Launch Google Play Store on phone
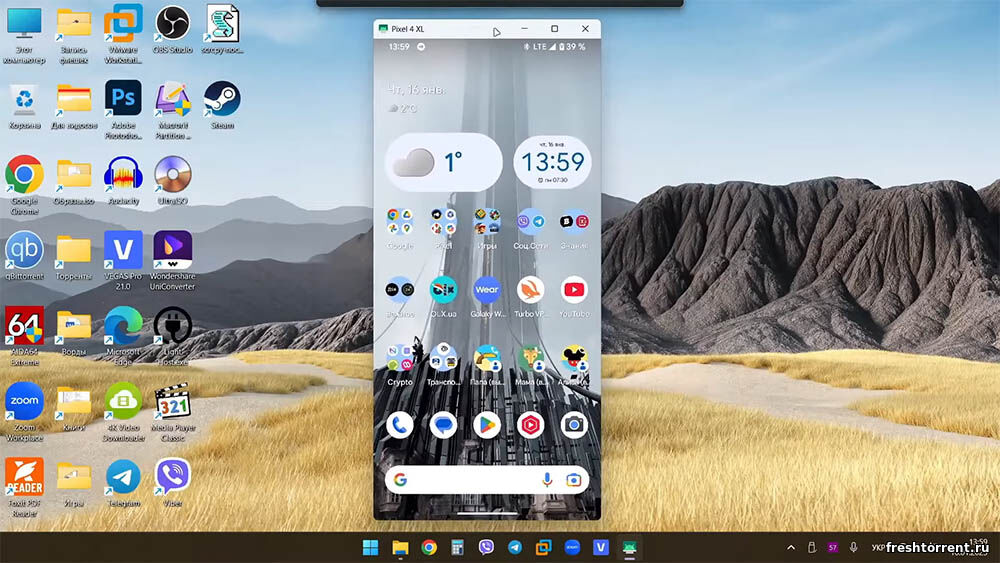The width and height of the screenshot is (1000, 563). tap(487, 425)
